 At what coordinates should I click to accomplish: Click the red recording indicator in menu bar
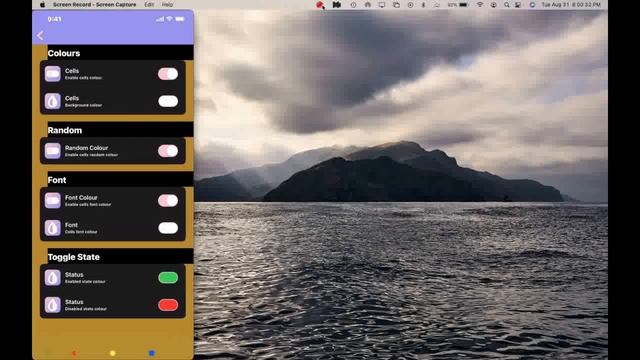pos(320,5)
